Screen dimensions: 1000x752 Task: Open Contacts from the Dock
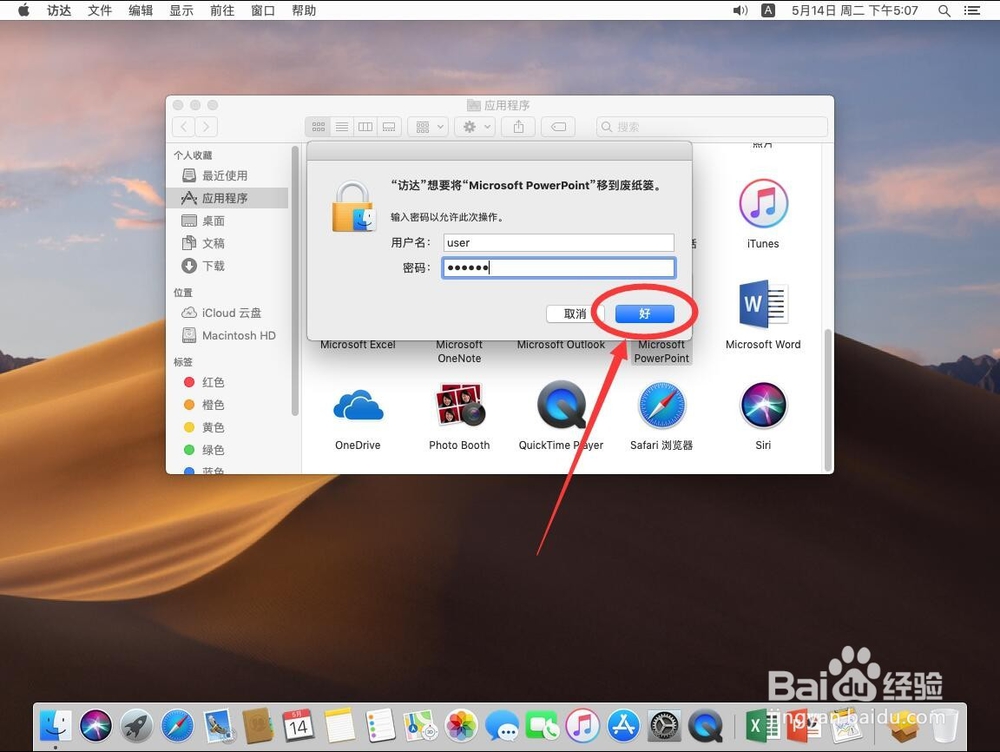(x=258, y=725)
